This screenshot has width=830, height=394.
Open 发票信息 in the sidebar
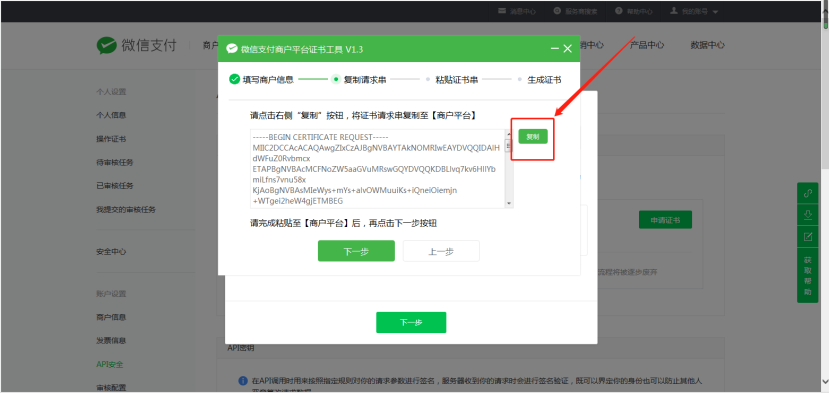coord(111,341)
